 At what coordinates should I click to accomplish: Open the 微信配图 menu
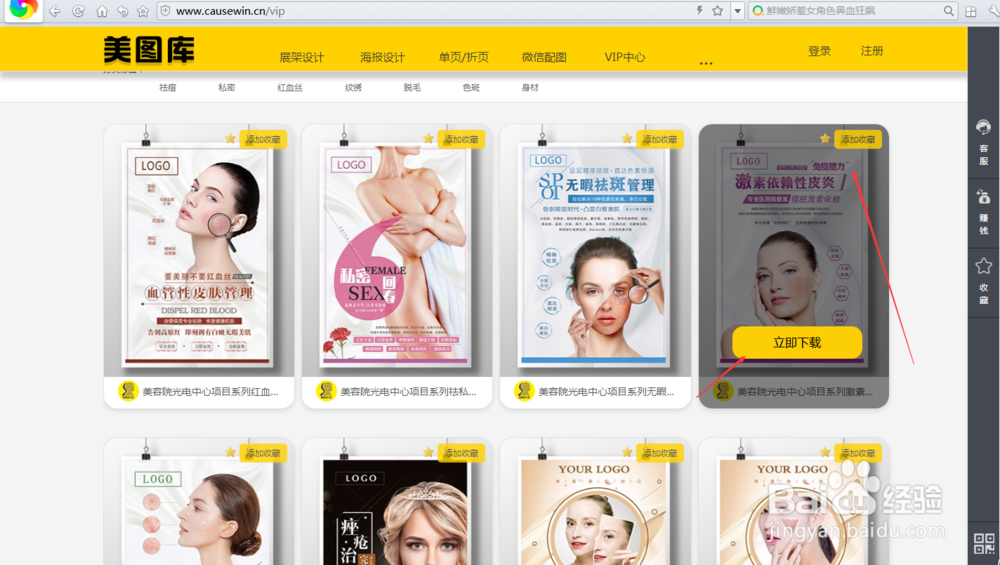point(544,57)
